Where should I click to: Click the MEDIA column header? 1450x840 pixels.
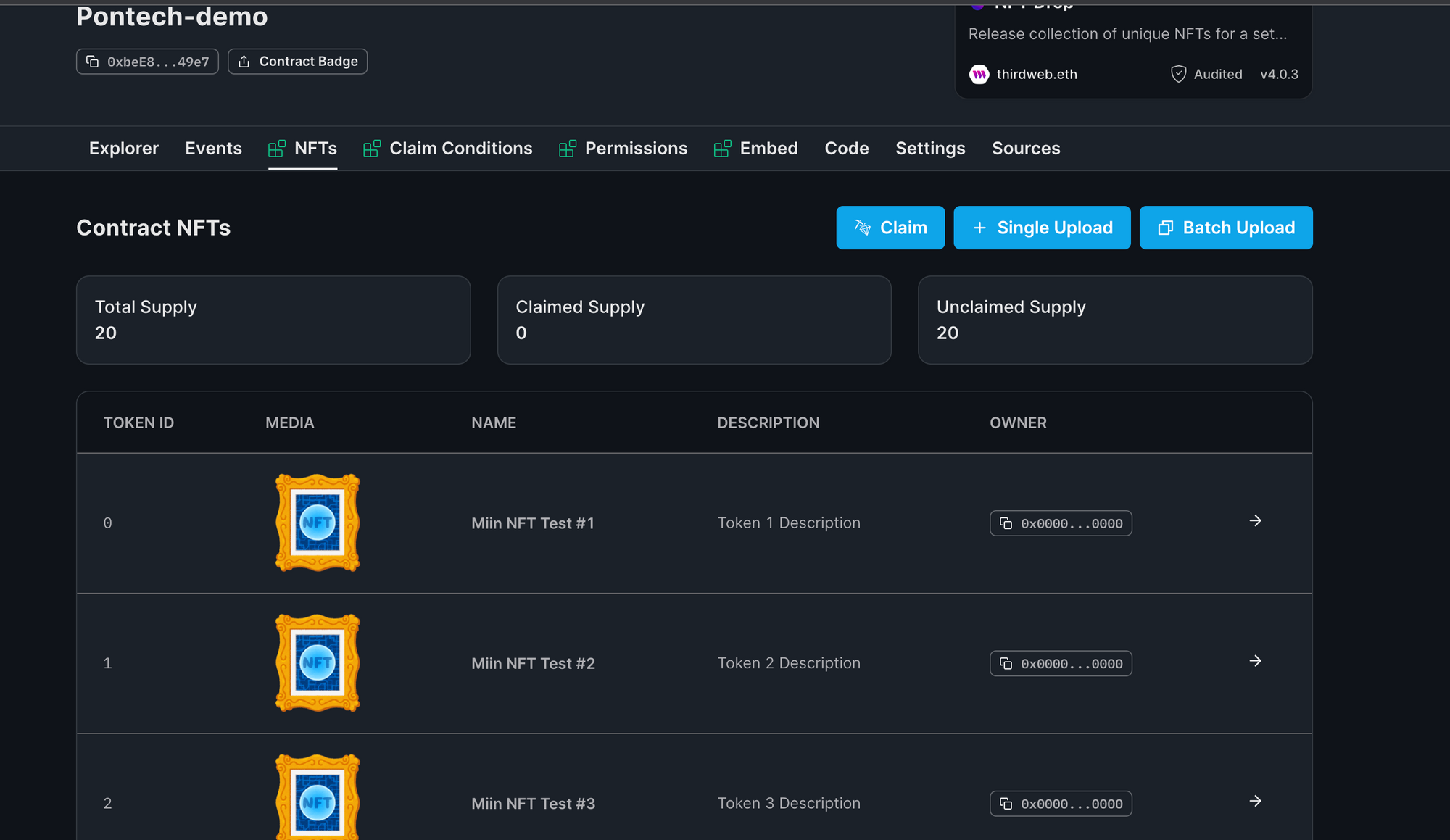coord(289,423)
